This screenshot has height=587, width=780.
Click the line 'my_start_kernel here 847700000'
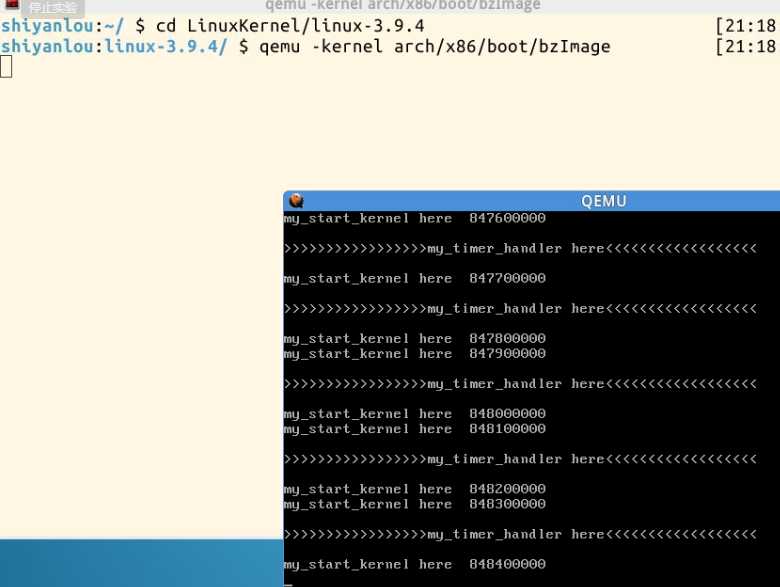(415, 279)
